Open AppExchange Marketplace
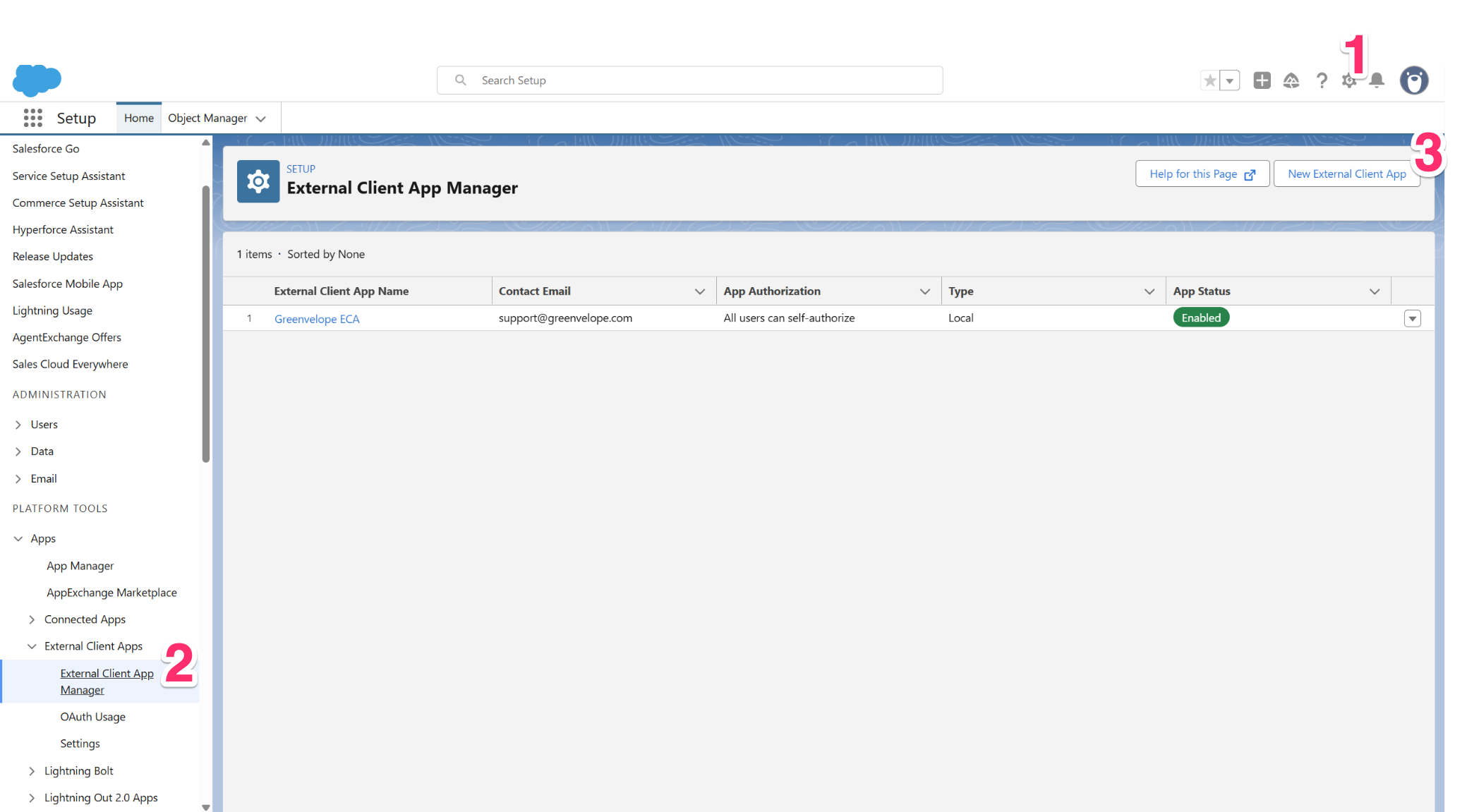The width and height of the screenshot is (1467, 812). click(111, 593)
